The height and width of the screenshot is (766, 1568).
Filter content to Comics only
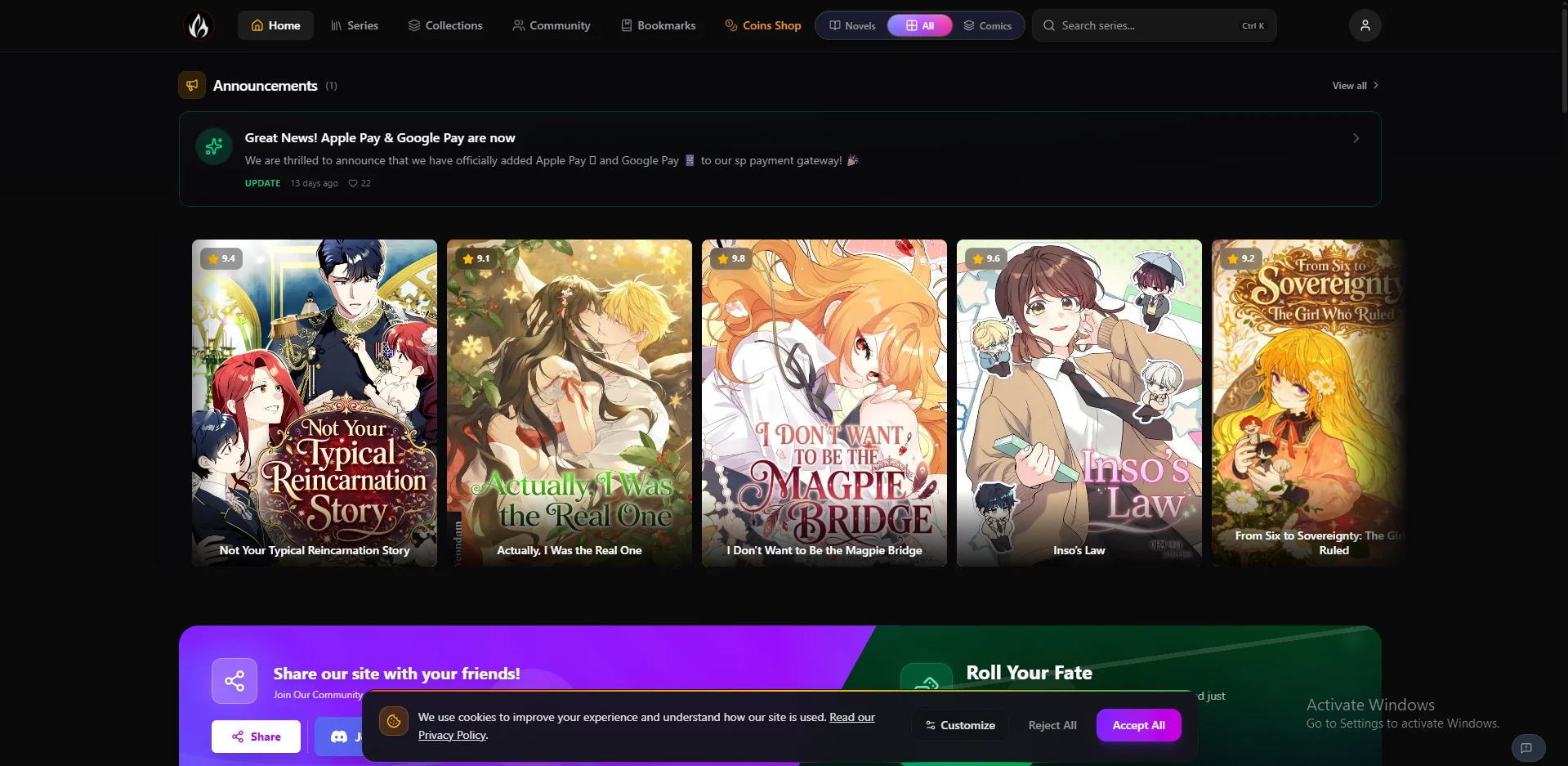[988, 25]
